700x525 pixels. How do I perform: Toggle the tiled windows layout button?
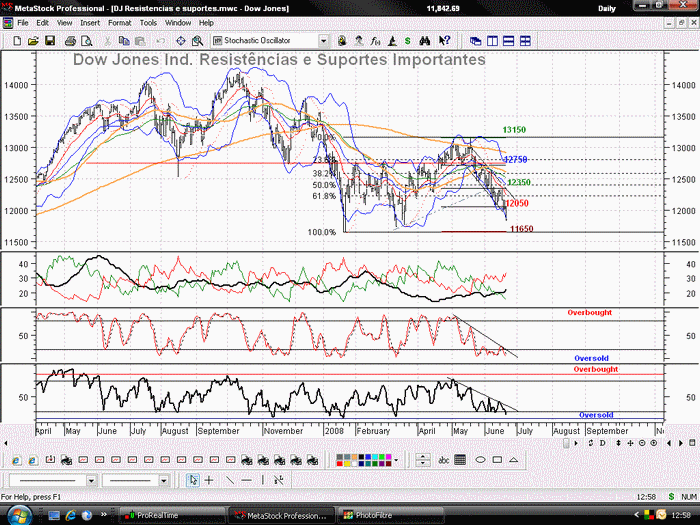pos(525,41)
